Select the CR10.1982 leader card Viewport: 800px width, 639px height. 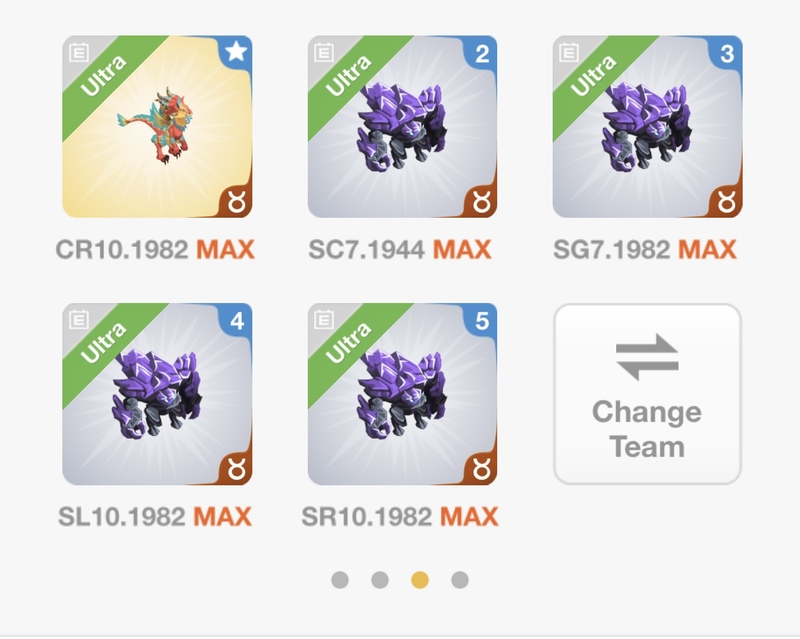tap(157, 127)
